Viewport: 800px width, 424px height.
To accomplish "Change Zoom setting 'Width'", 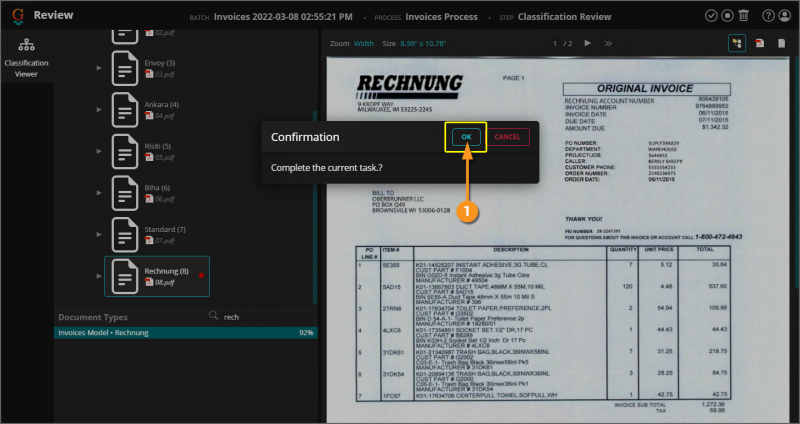I will [364, 43].
